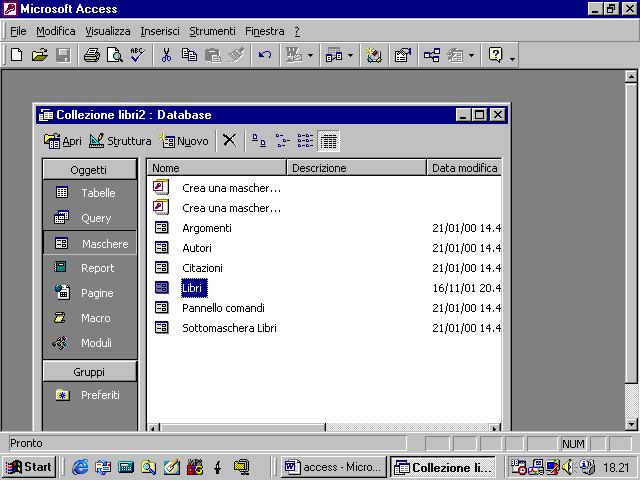Expand New Object dropdown arrow
This screenshot has width=640, height=480.
tap(471, 55)
